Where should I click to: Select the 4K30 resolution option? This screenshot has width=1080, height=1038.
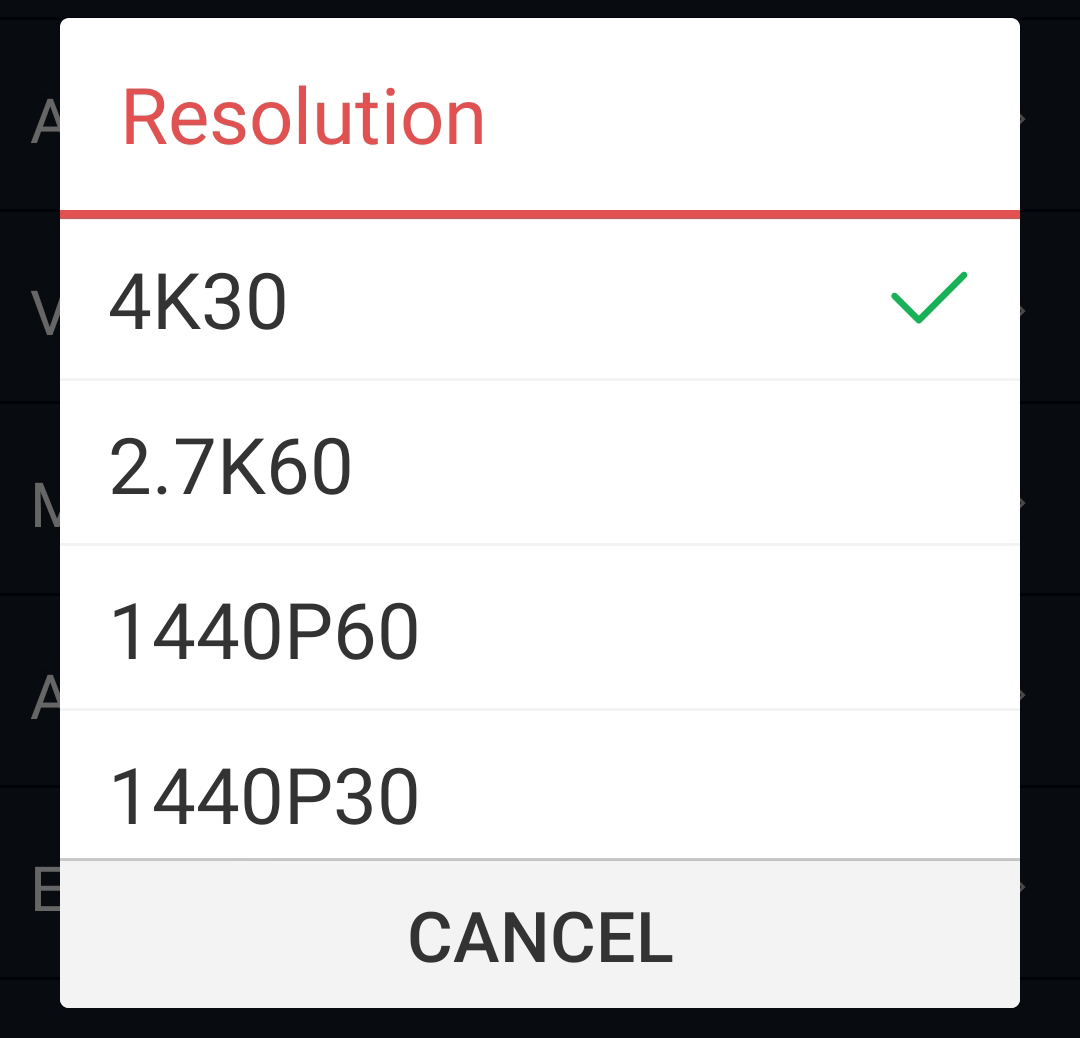point(540,300)
